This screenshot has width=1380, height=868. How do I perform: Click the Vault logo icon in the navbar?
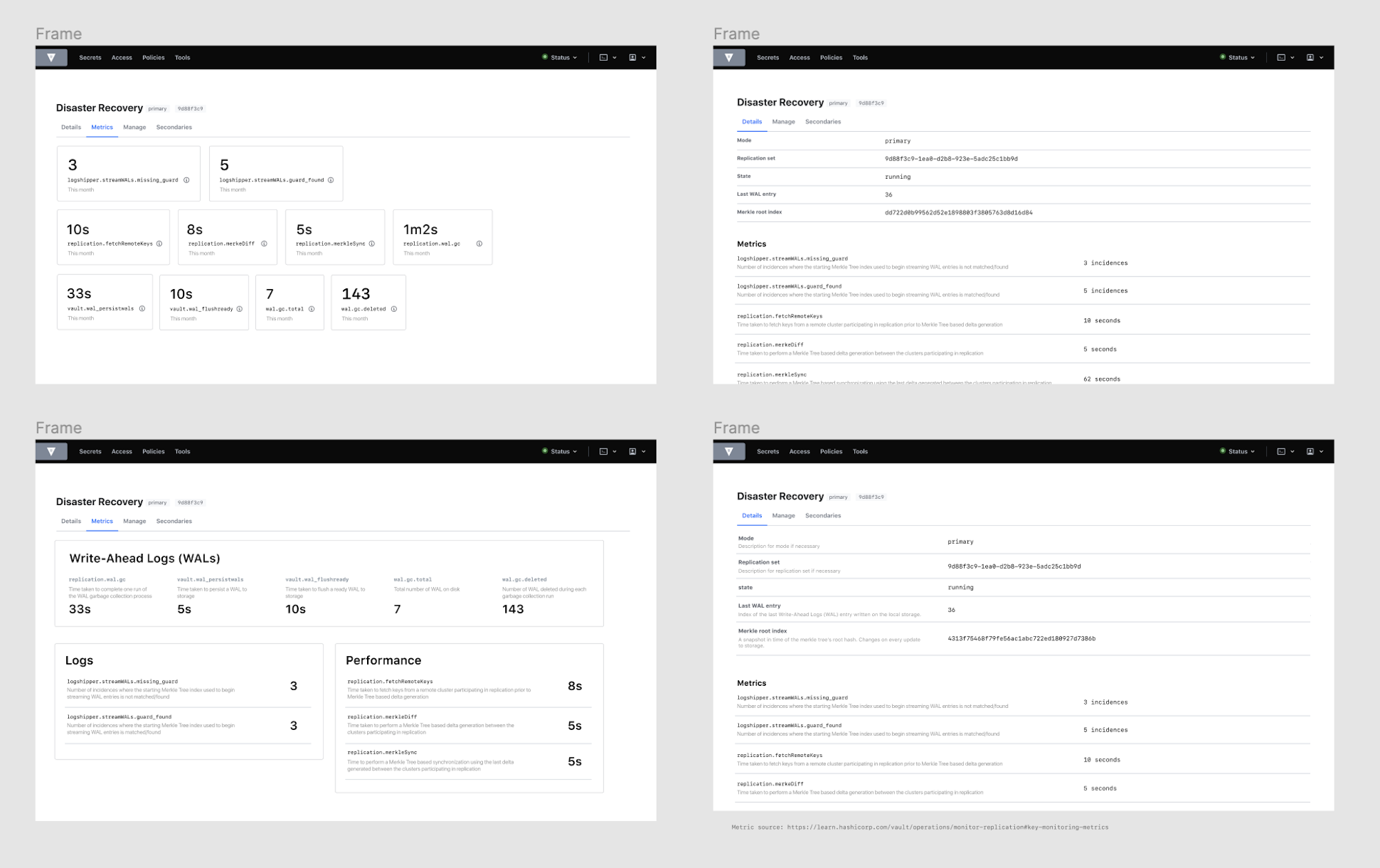tap(52, 57)
